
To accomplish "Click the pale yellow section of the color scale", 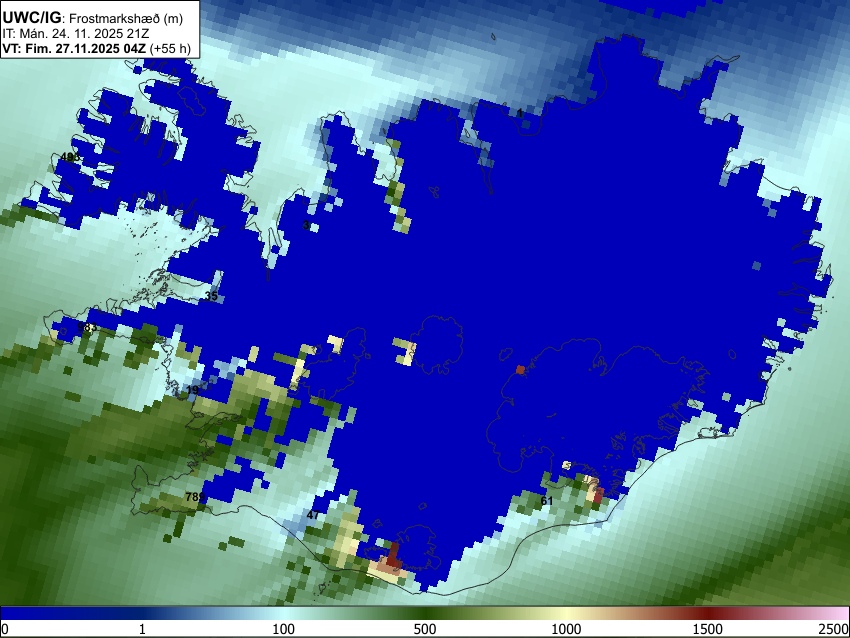I will (566, 613).
